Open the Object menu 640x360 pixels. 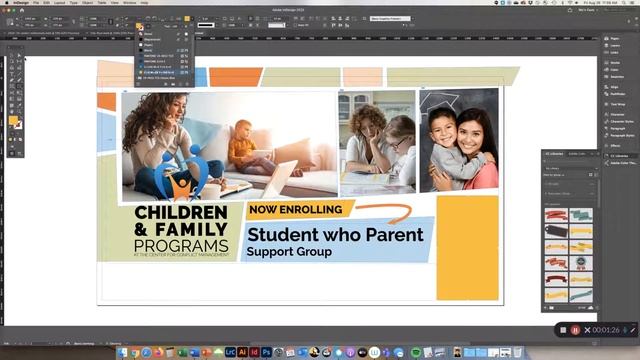coord(87,2)
